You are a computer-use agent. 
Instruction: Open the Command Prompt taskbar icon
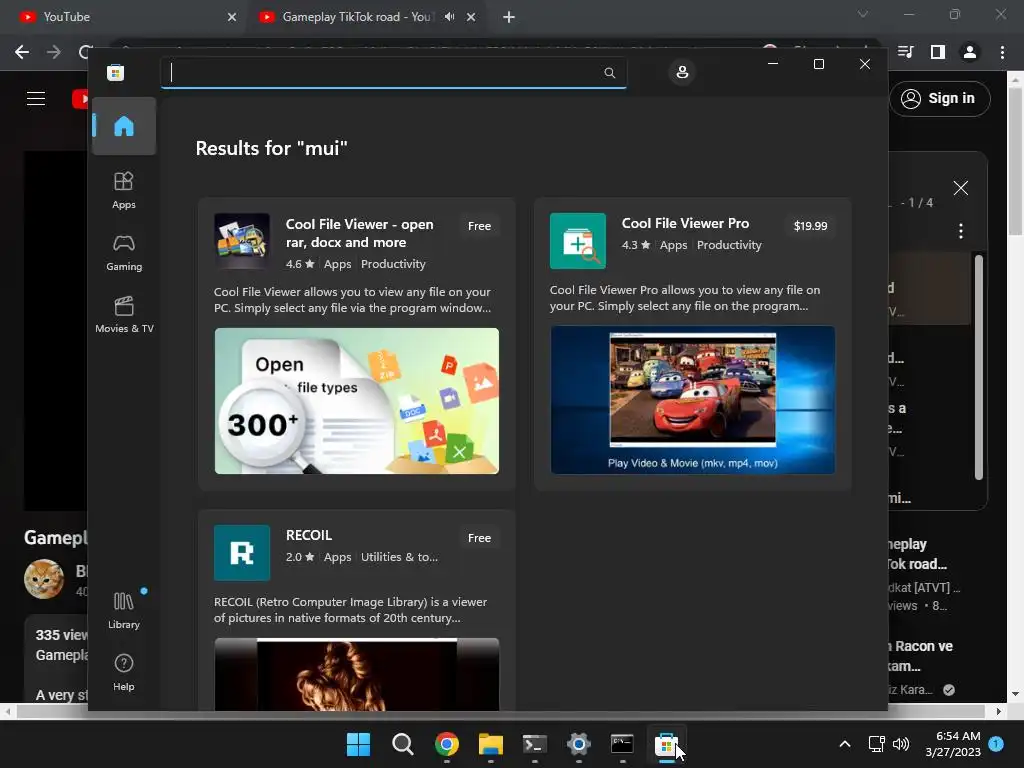[x=622, y=744]
